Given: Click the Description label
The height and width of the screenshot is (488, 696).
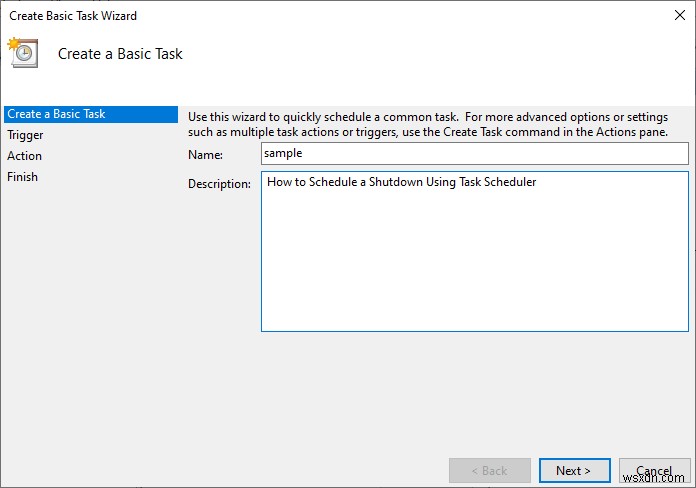Looking at the screenshot, I should pos(219,184).
